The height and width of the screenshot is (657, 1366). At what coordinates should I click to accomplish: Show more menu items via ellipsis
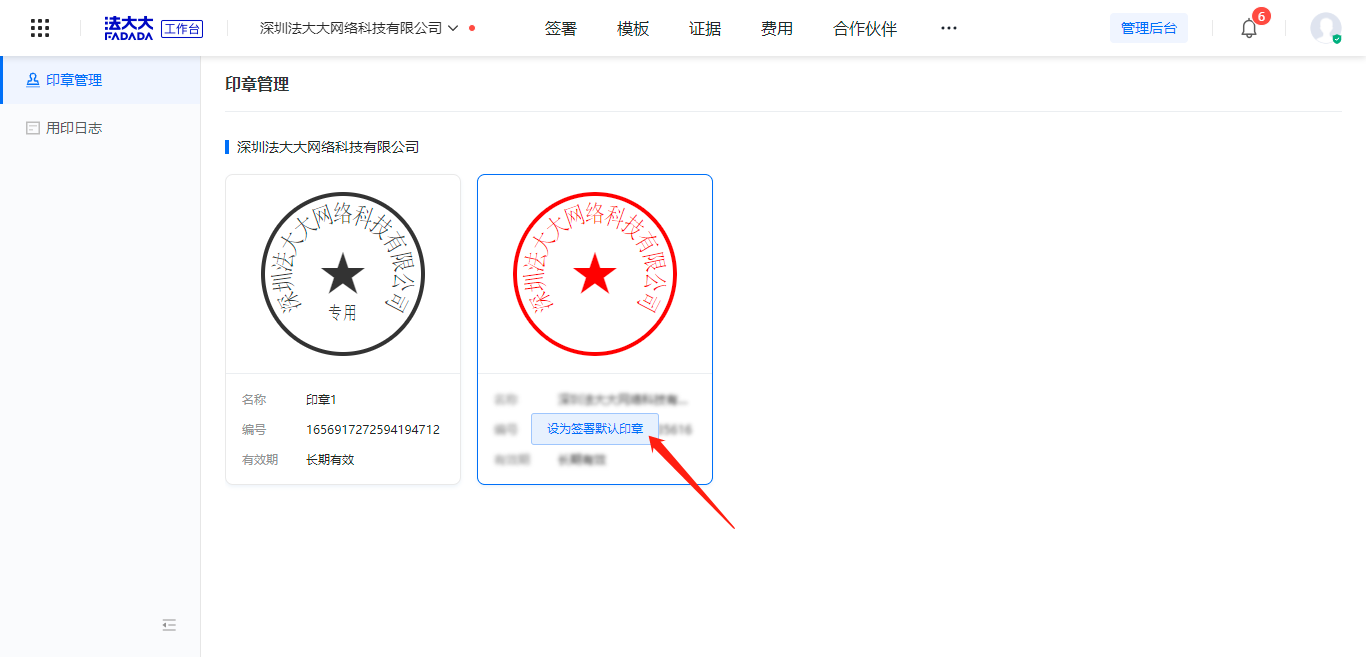pos(949,29)
